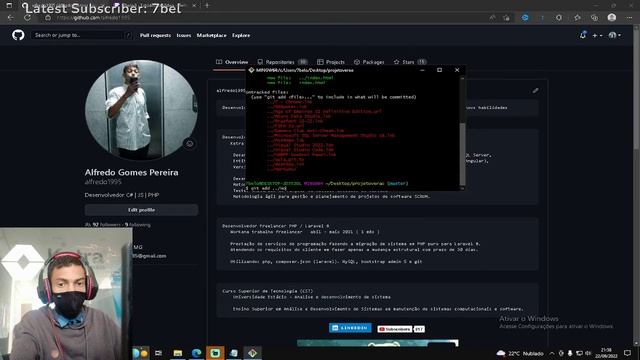Click the microphone tray icon
640x360 pixels.
pyautogui.click(x=570, y=353)
